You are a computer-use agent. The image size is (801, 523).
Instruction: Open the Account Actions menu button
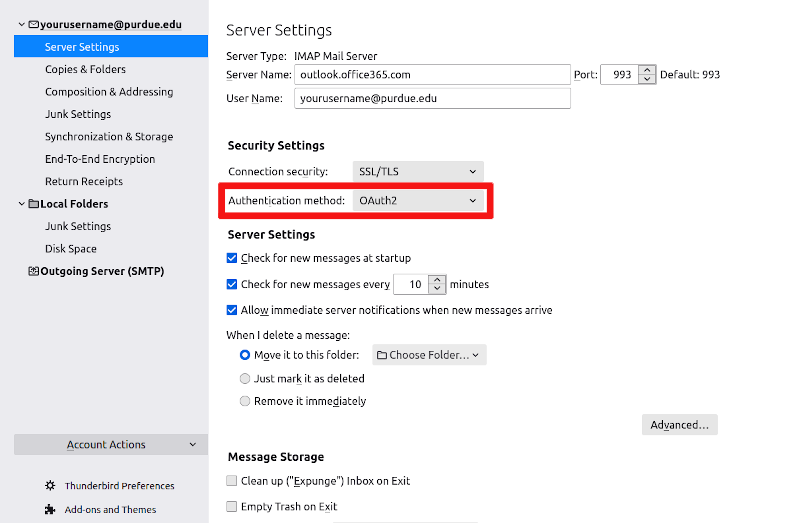[111, 445]
